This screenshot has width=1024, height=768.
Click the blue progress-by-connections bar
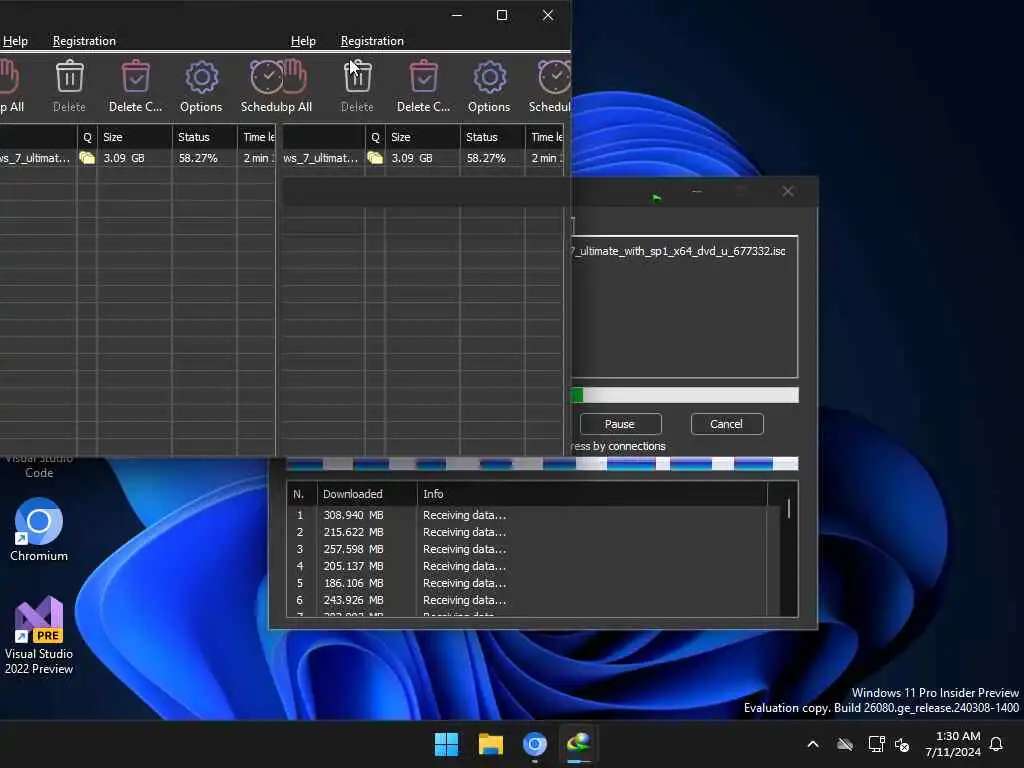(x=542, y=464)
